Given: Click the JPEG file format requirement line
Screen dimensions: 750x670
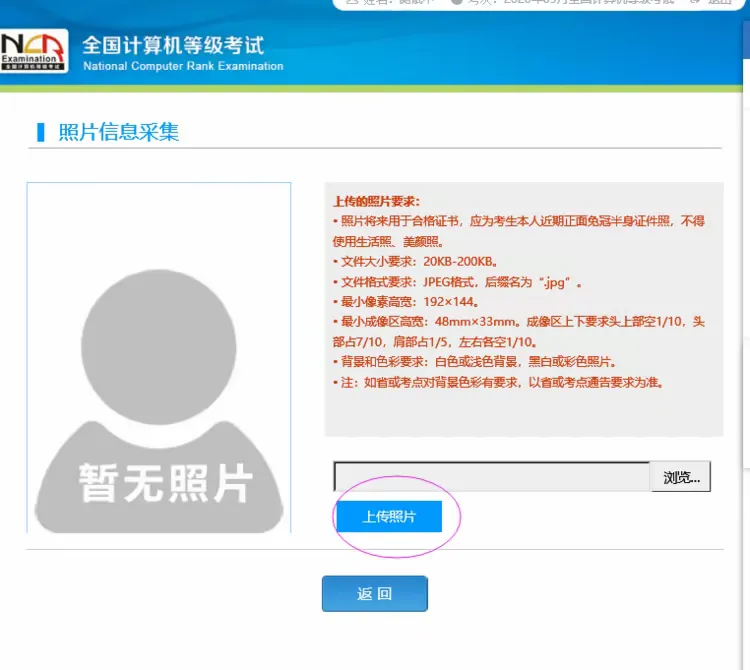Looking at the screenshot, I should click(x=461, y=281).
